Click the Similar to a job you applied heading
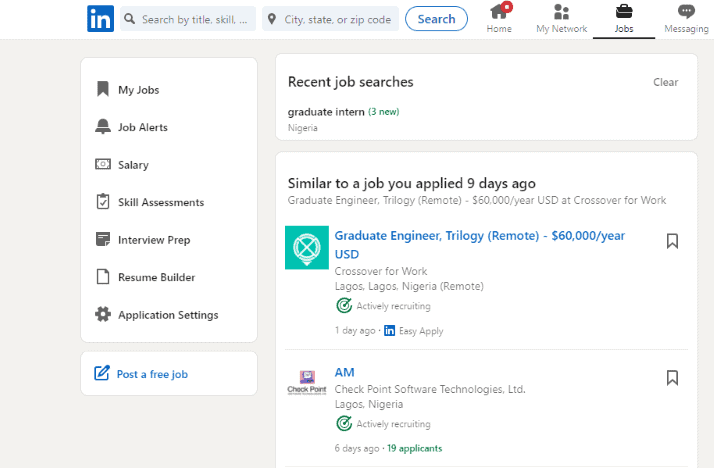The width and height of the screenshot is (714, 468). [412, 183]
